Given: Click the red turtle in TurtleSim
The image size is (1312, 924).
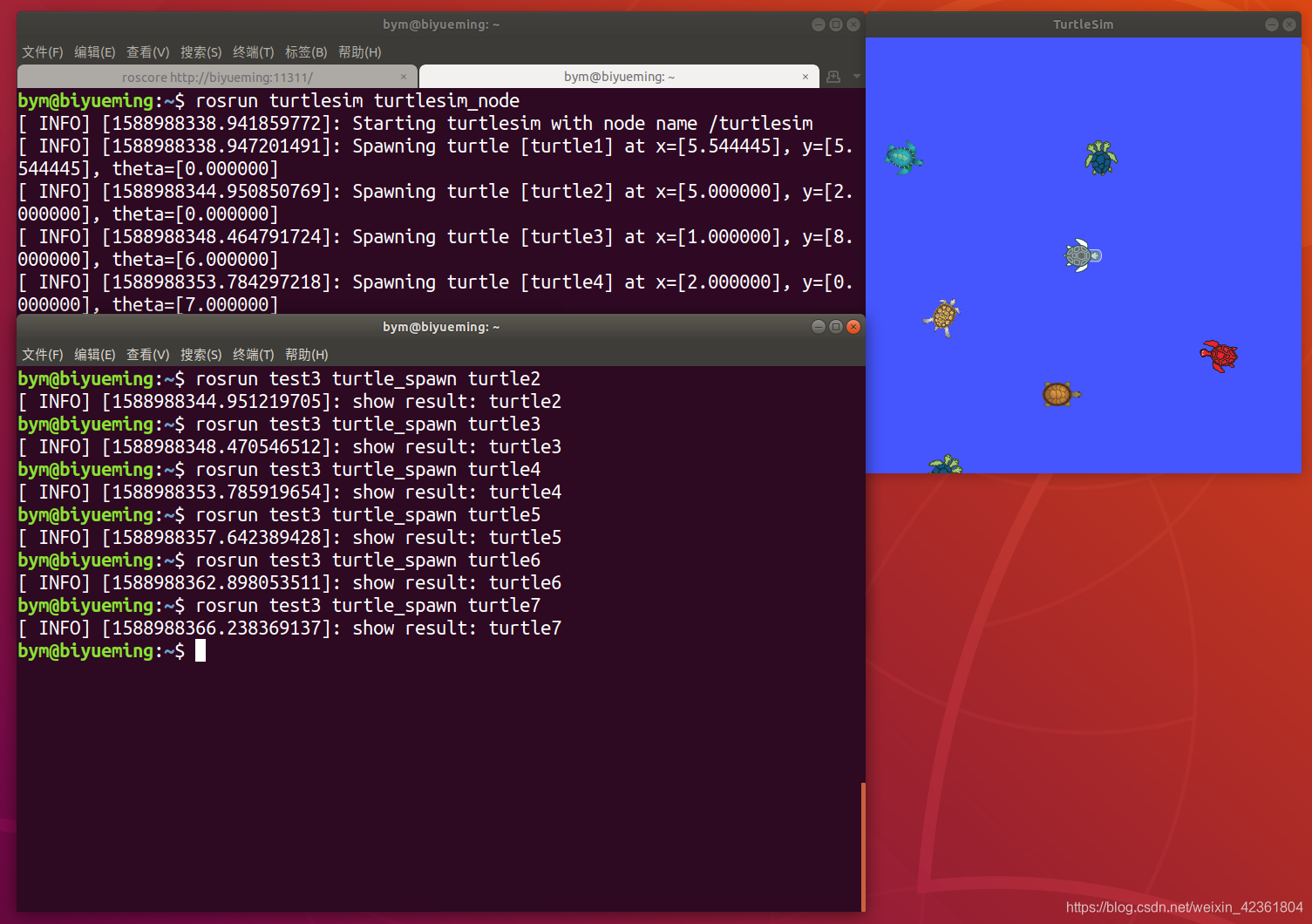Looking at the screenshot, I should point(1219,356).
